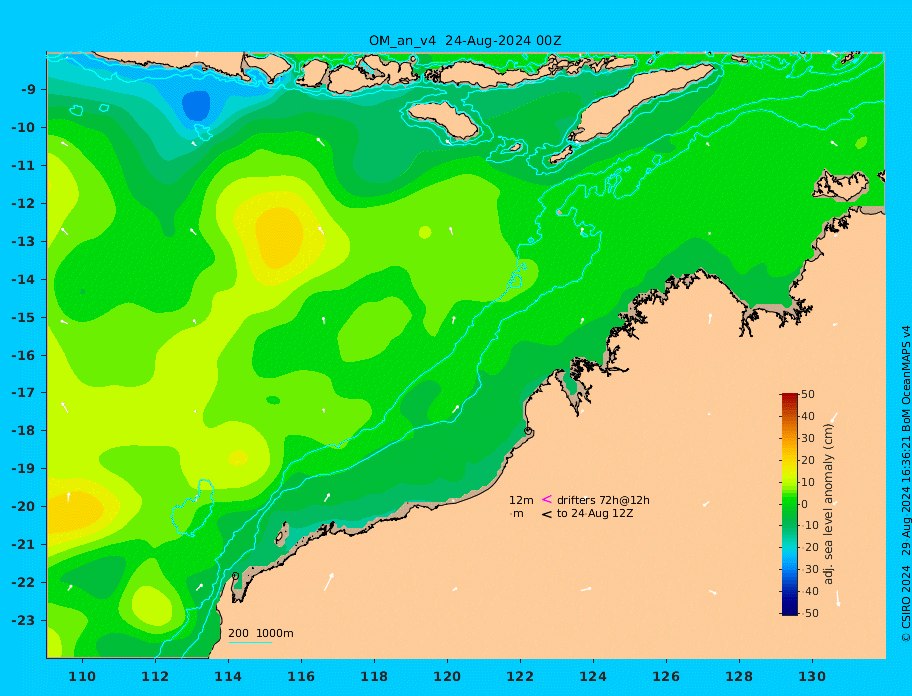912x696 pixels.
Task: Click the magenta drifter arrow symbol in legend
Action: pos(547,499)
